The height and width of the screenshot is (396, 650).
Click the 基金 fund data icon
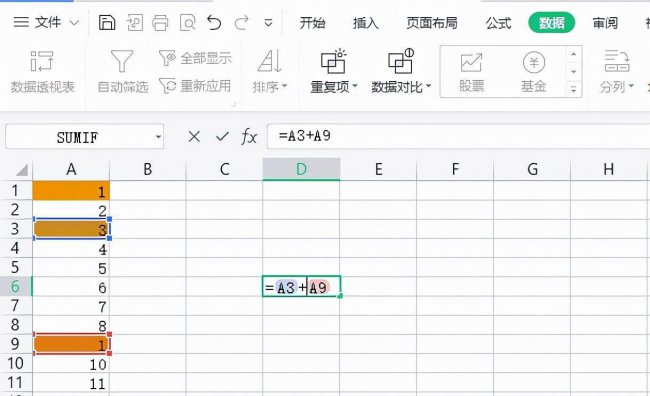pos(534,63)
